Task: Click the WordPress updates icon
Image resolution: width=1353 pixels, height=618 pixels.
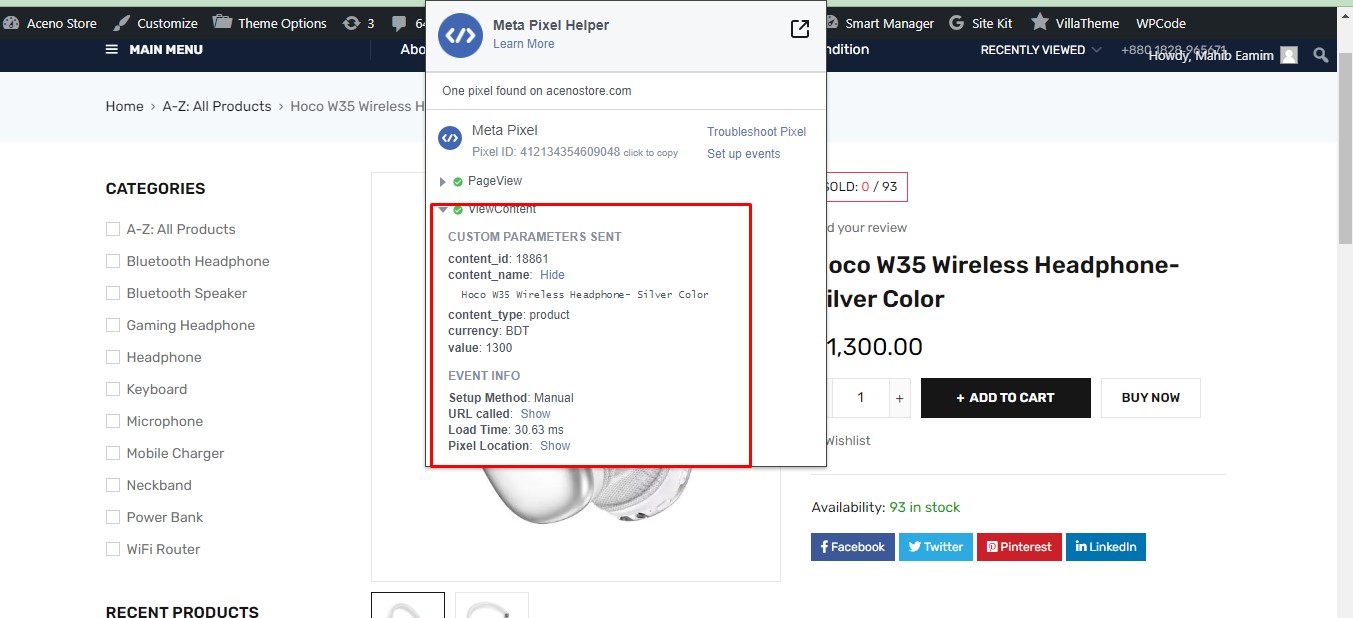Action: (x=351, y=23)
